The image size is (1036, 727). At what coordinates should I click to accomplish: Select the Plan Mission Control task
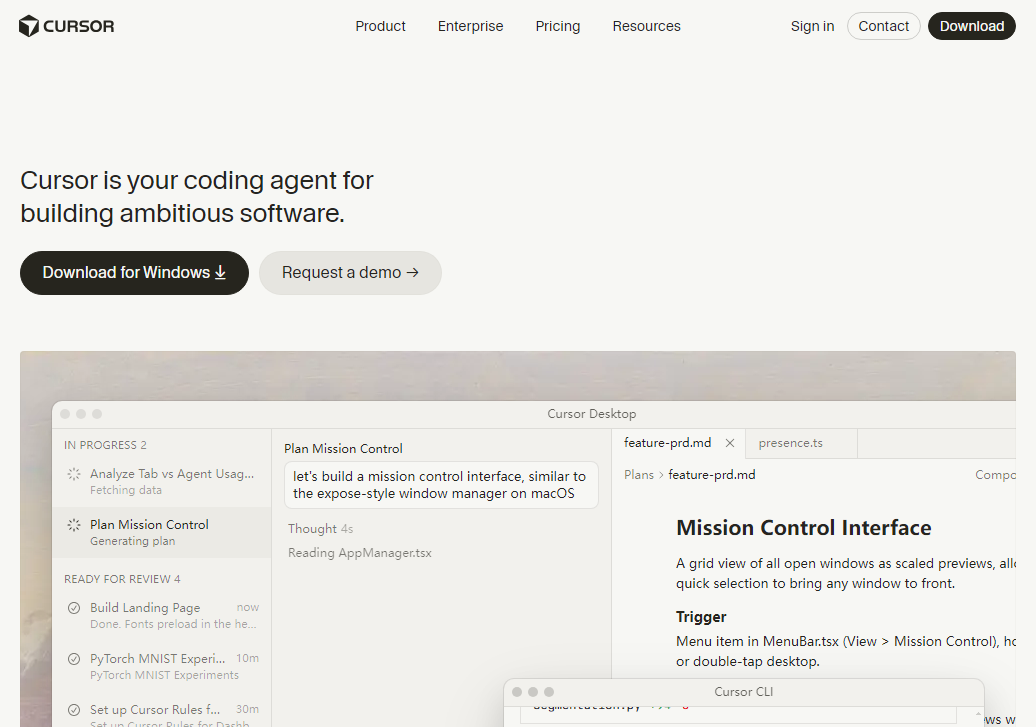click(162, 532)
